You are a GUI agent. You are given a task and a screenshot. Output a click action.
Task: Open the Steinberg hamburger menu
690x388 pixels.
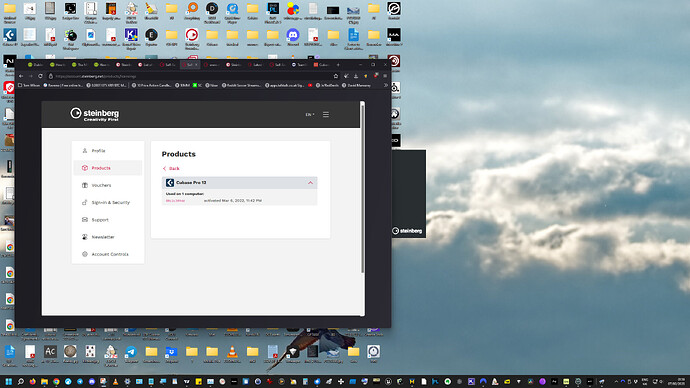coord(326,114)
